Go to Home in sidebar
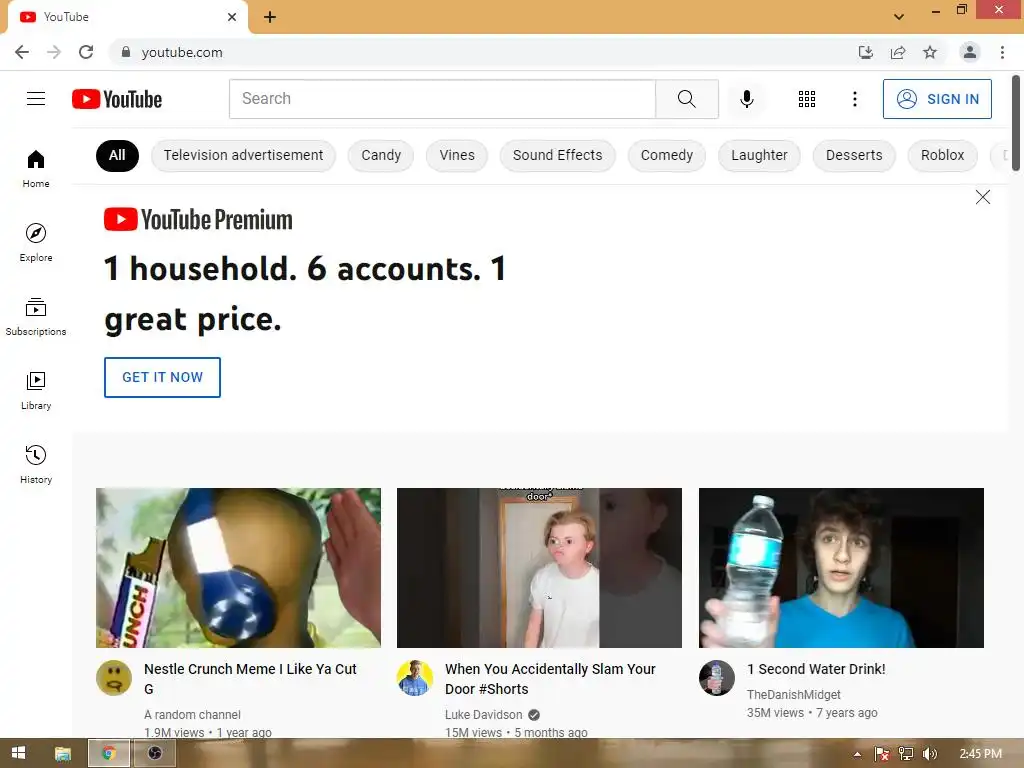This screenshot has width=1024, height=768. pyautogui.click(x=36, y=168)
